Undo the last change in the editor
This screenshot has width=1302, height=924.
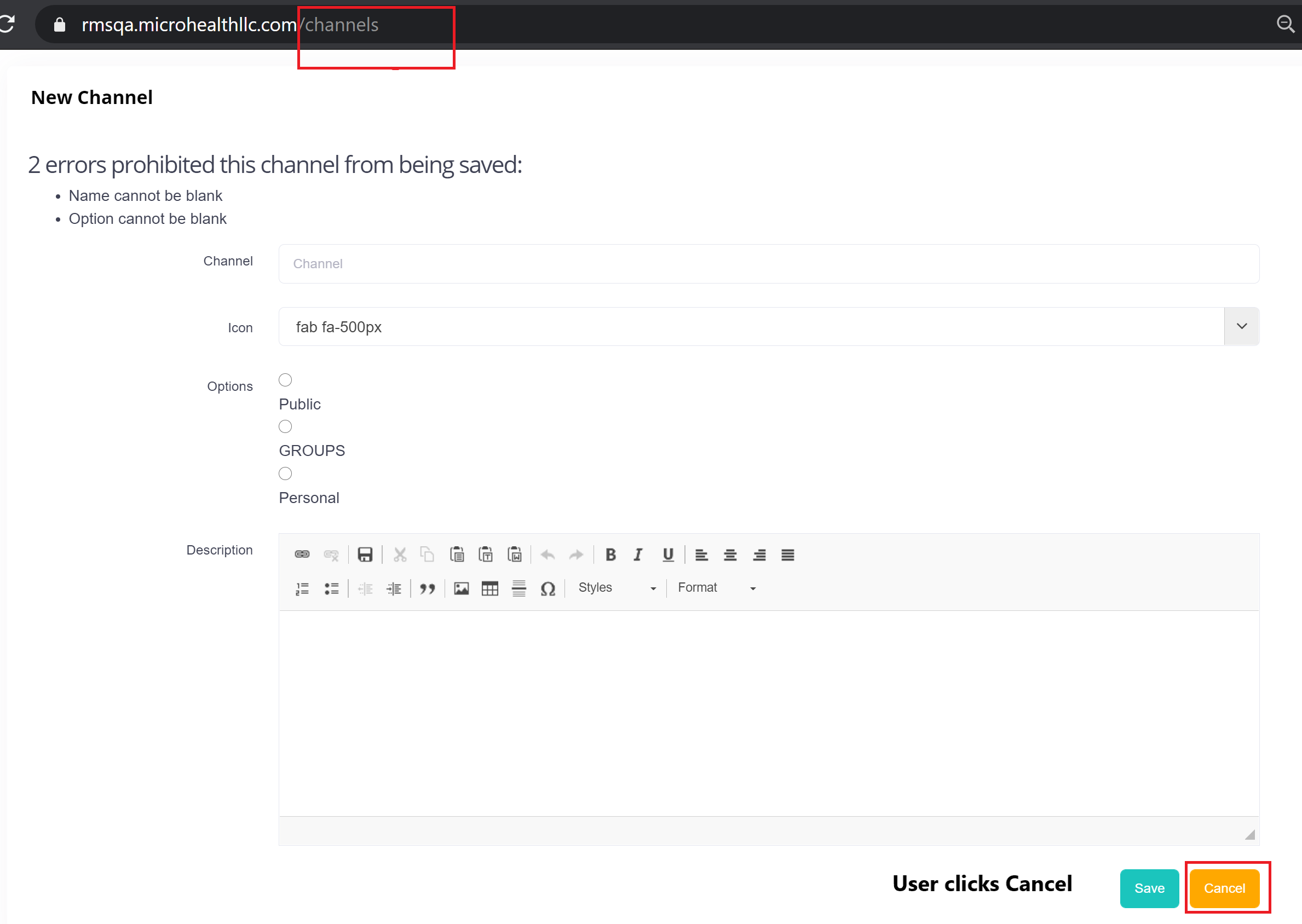547,554
